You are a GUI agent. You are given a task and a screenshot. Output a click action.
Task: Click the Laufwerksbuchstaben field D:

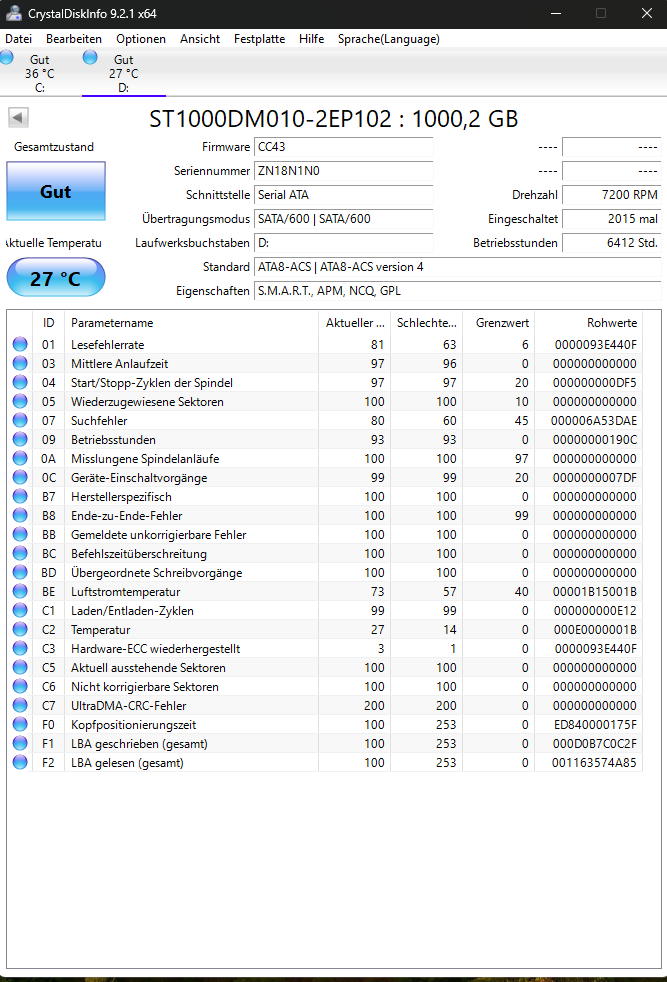343,243
